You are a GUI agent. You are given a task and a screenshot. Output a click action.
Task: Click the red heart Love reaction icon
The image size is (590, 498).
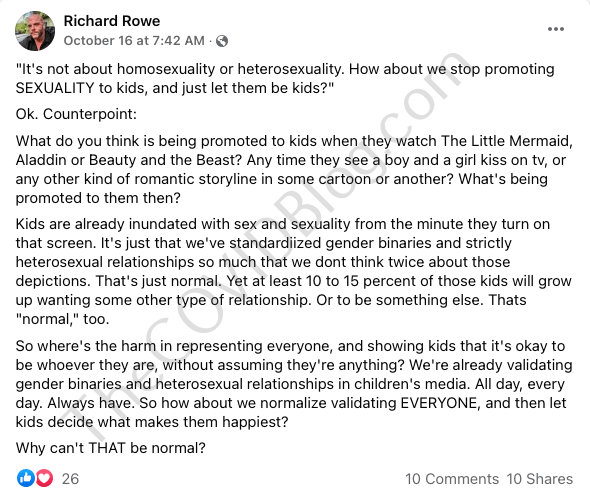pyautogui.click(x=44, y=478)
